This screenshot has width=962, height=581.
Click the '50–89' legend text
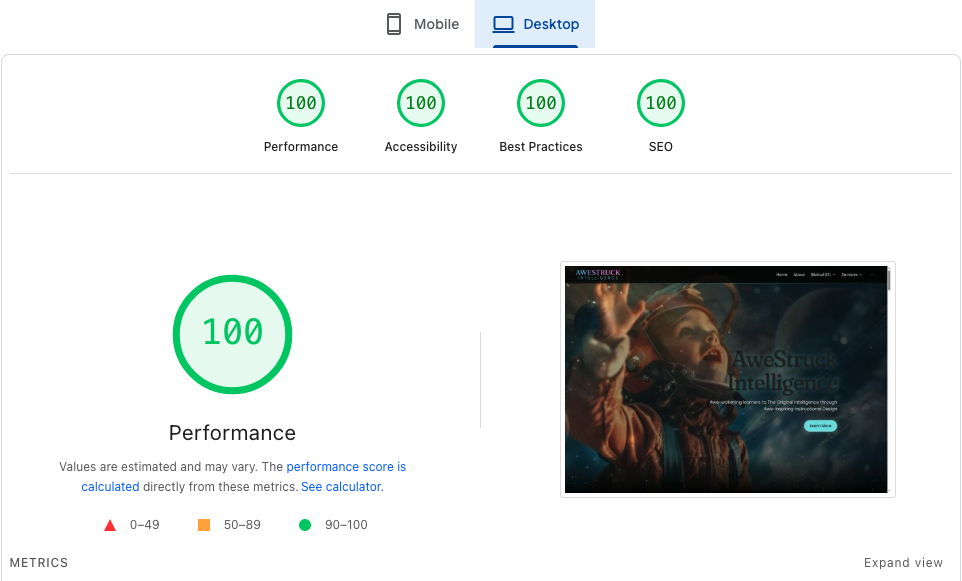(242, 525)
